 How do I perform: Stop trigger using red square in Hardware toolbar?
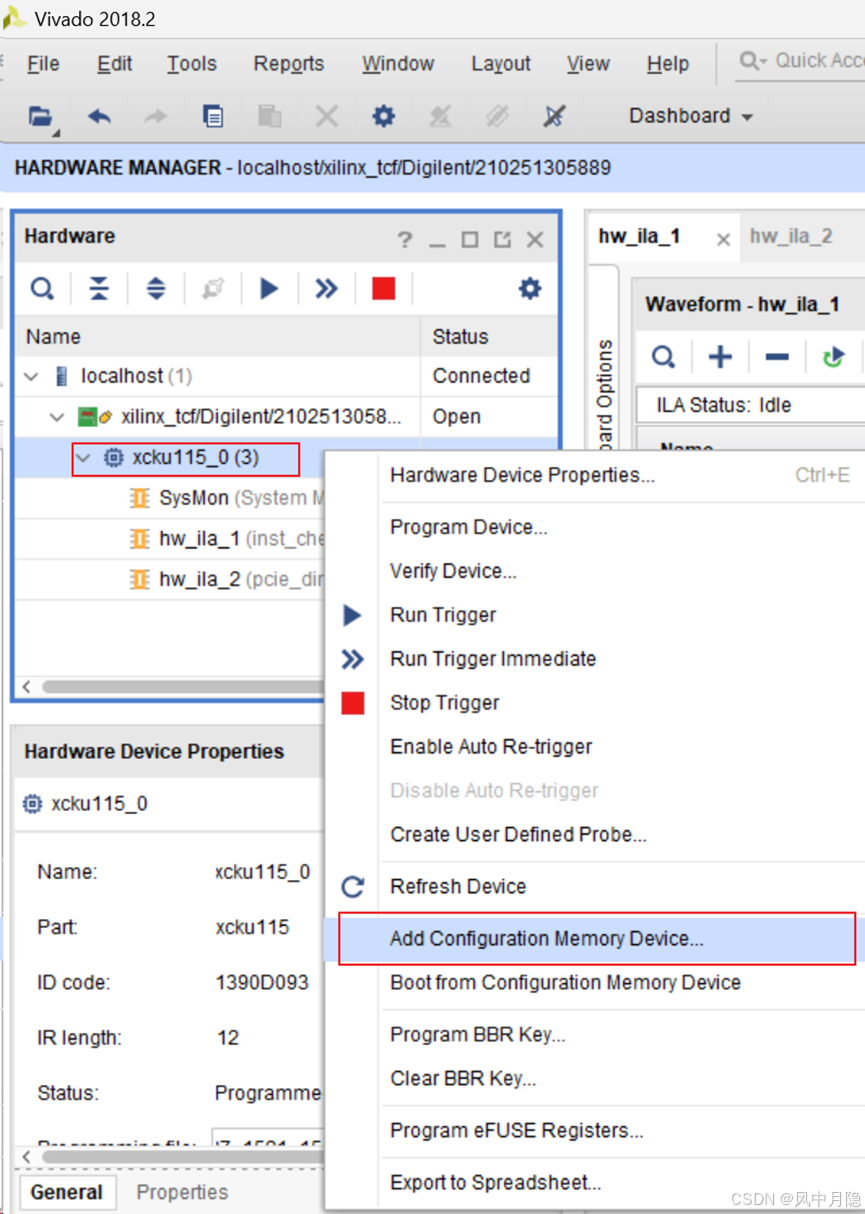[x=383, y=289]
